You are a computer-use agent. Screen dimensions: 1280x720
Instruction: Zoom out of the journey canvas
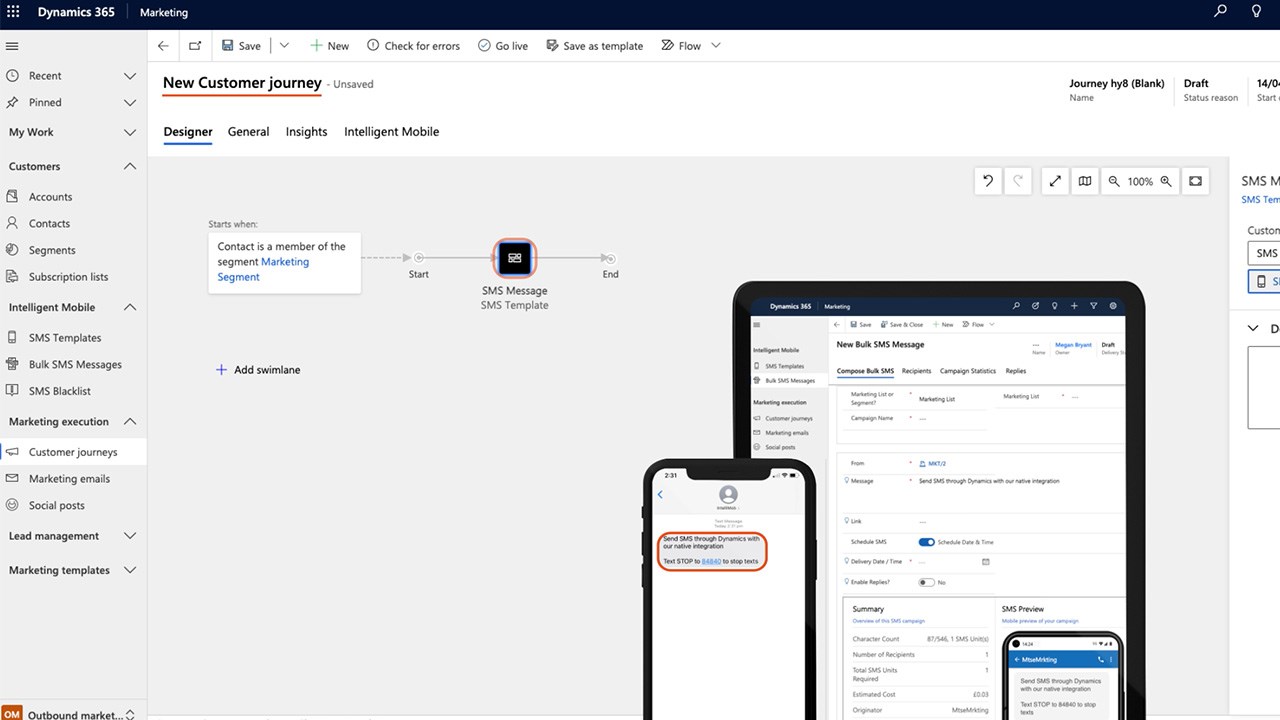pos(1114,181)
